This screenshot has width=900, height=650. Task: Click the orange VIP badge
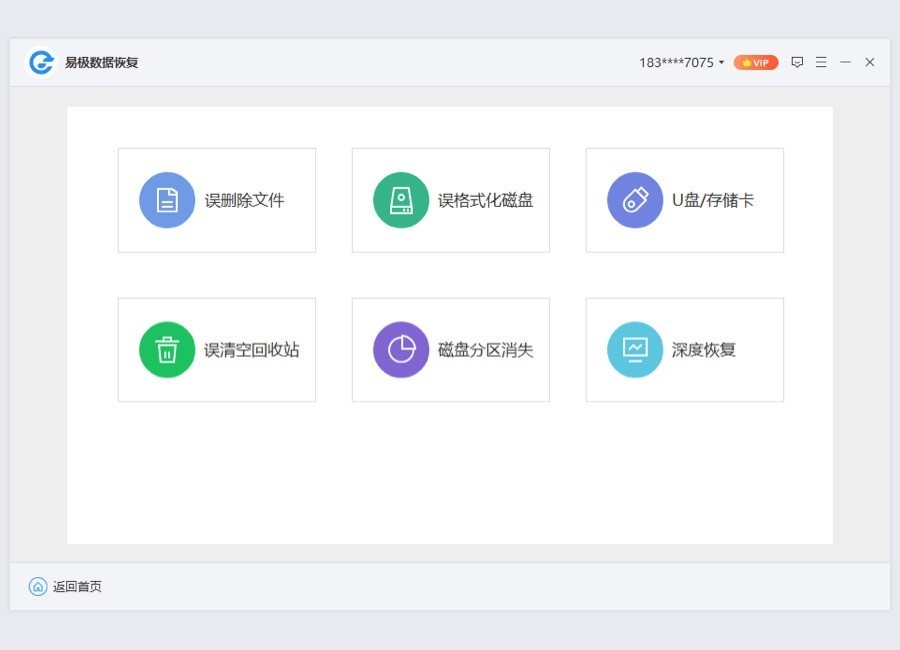(x=756, y=62)
